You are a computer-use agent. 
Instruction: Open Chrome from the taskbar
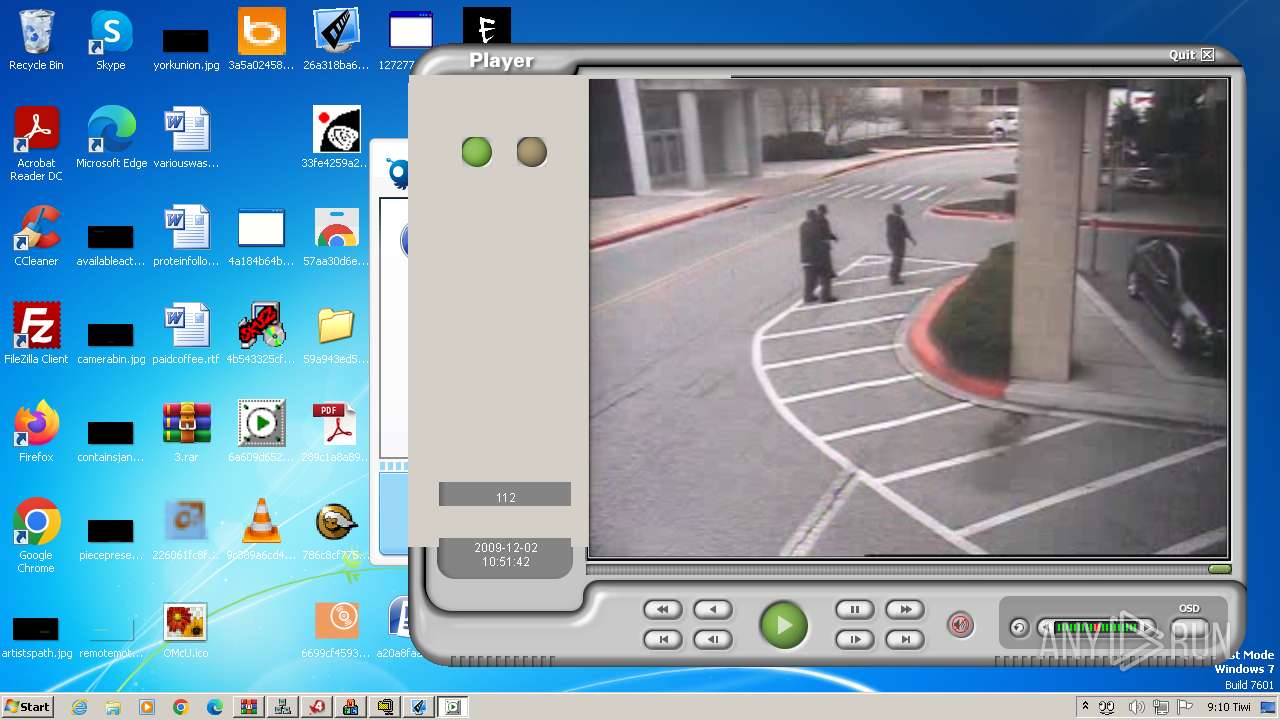[181, 707]
